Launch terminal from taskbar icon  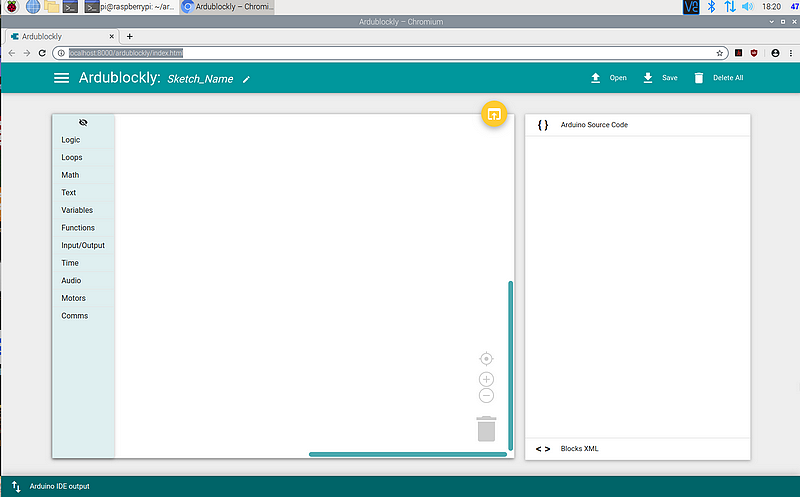tap(70, 7)
